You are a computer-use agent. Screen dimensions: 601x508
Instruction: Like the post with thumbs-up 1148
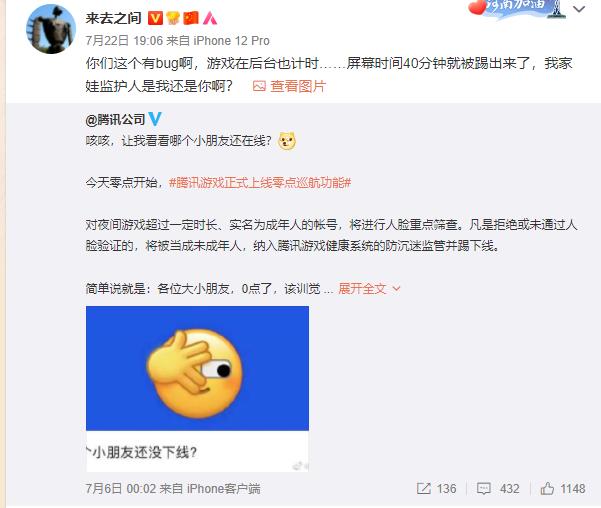click(x=547, y=488)
